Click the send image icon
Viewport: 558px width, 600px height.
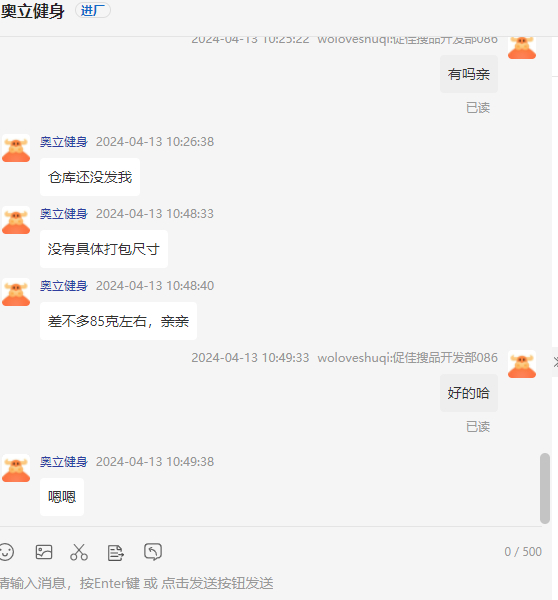point(44,552)
